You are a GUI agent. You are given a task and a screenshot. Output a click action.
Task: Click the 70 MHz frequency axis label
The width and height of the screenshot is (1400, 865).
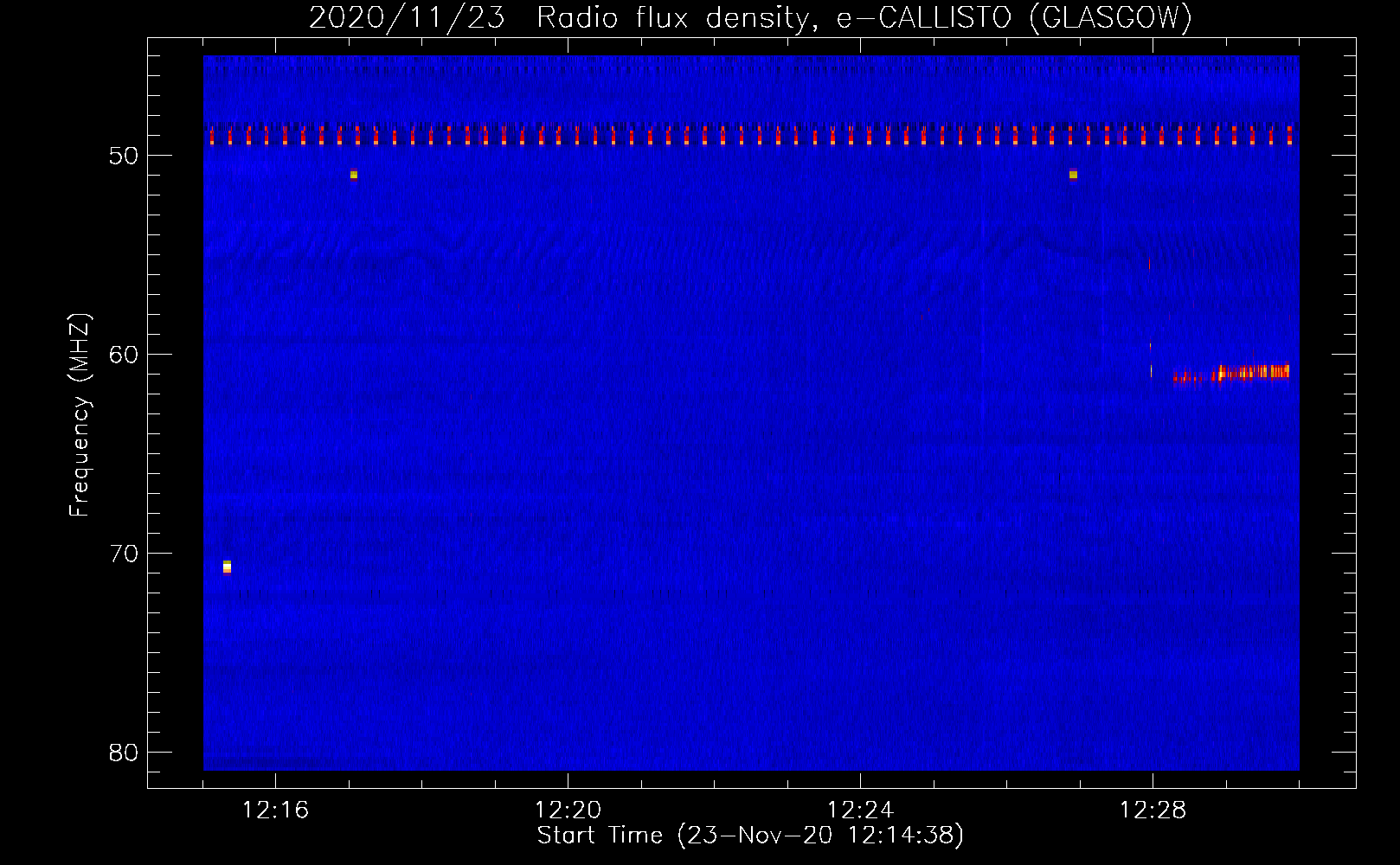[124, 554]
